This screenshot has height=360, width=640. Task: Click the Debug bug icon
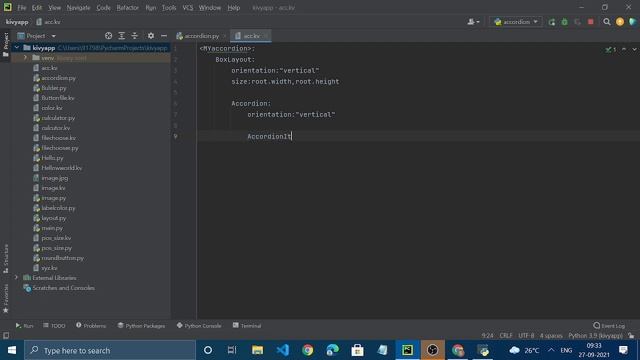tap(564, 22)
